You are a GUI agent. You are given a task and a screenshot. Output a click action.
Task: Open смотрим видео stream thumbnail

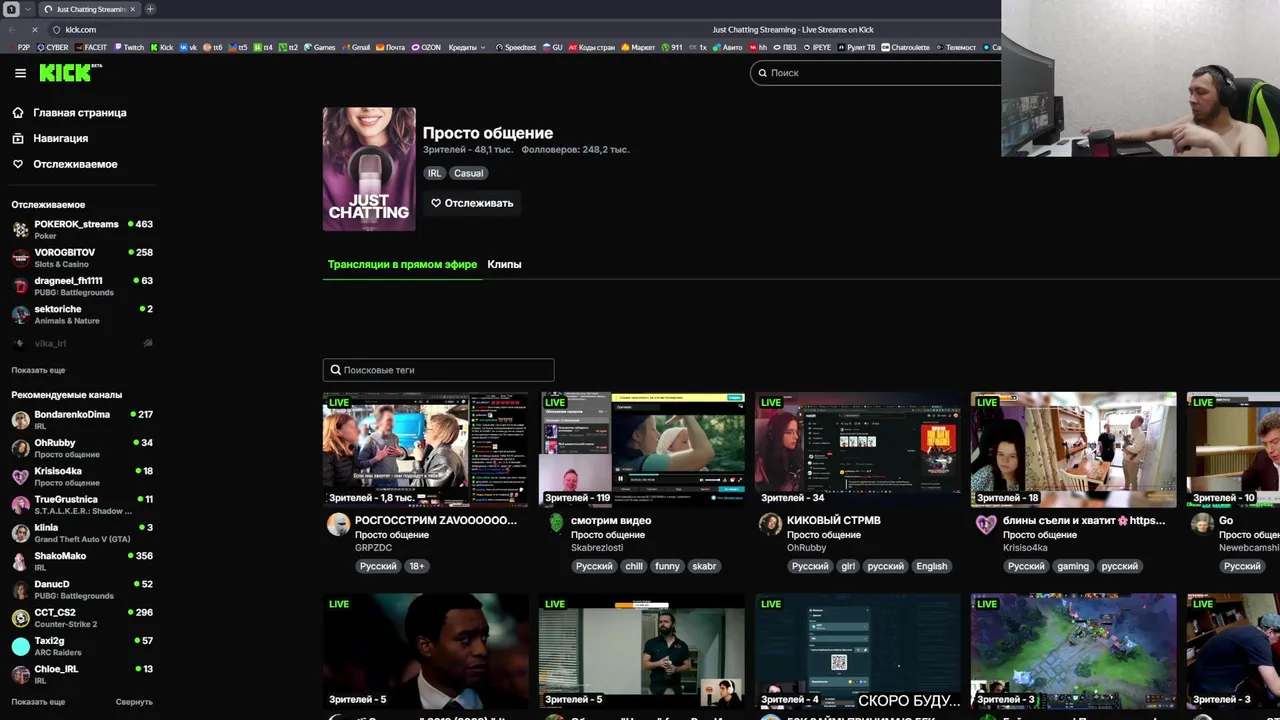point(642,450)
